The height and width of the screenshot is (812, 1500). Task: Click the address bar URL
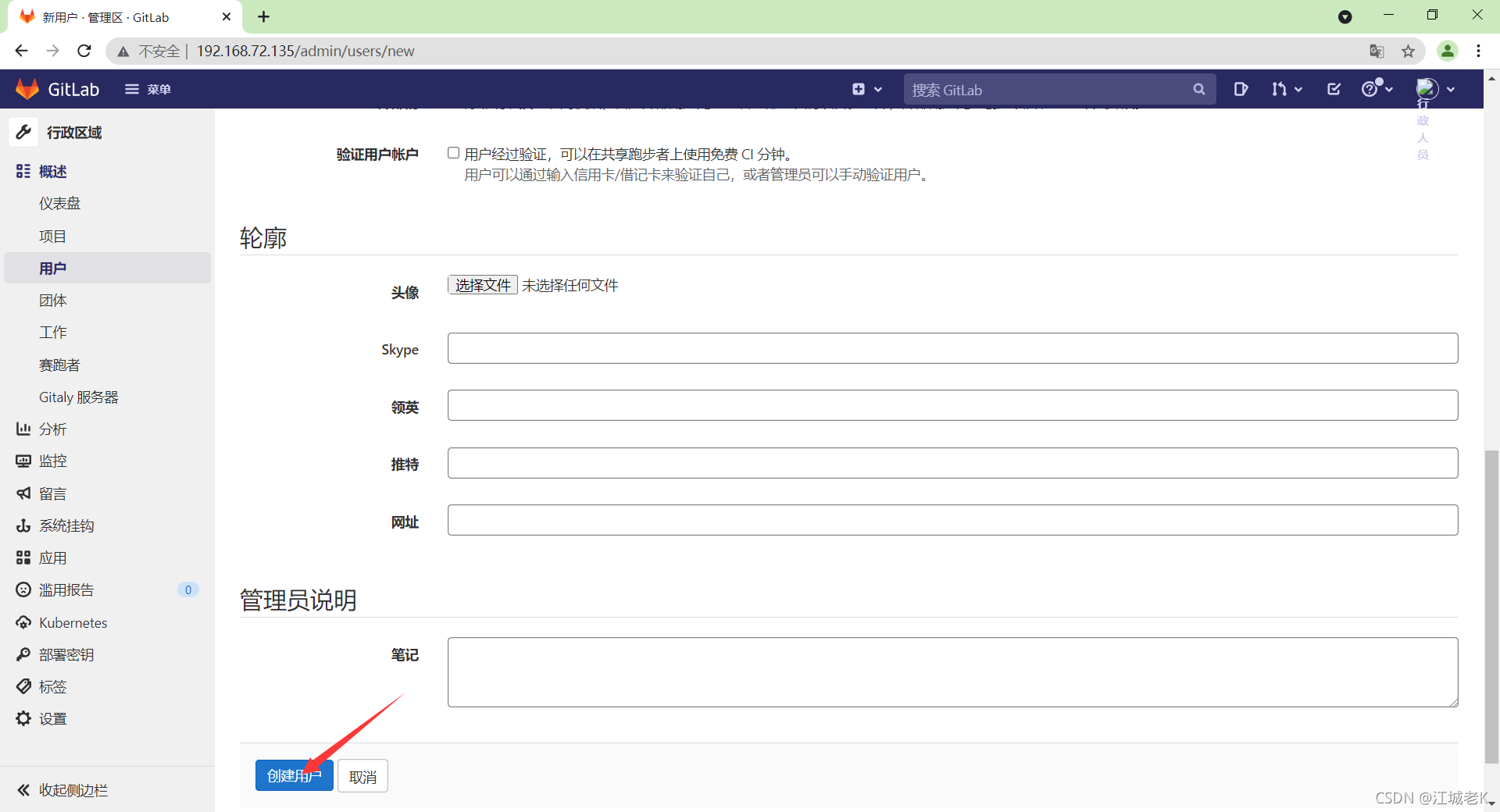(x=305, y=51)
